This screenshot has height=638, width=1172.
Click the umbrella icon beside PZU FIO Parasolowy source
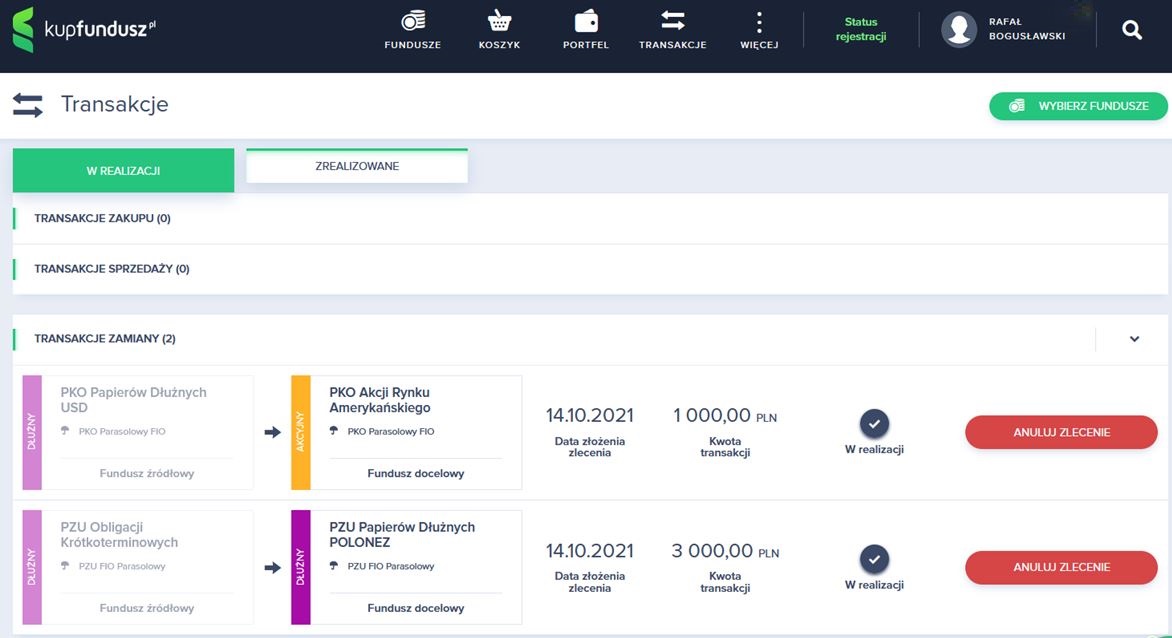coord(65,566)
